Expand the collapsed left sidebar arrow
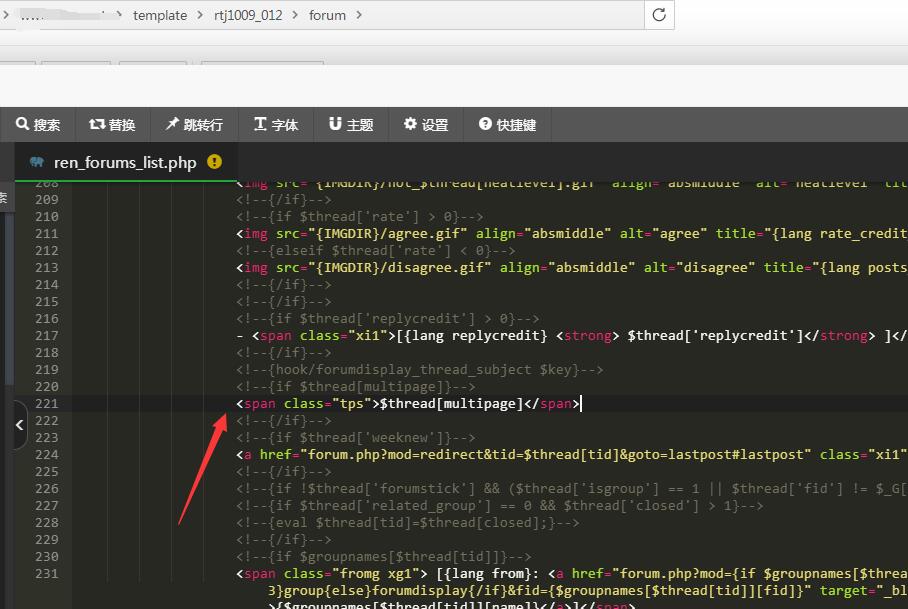This screenshot has height=609, width=908. 19,425
